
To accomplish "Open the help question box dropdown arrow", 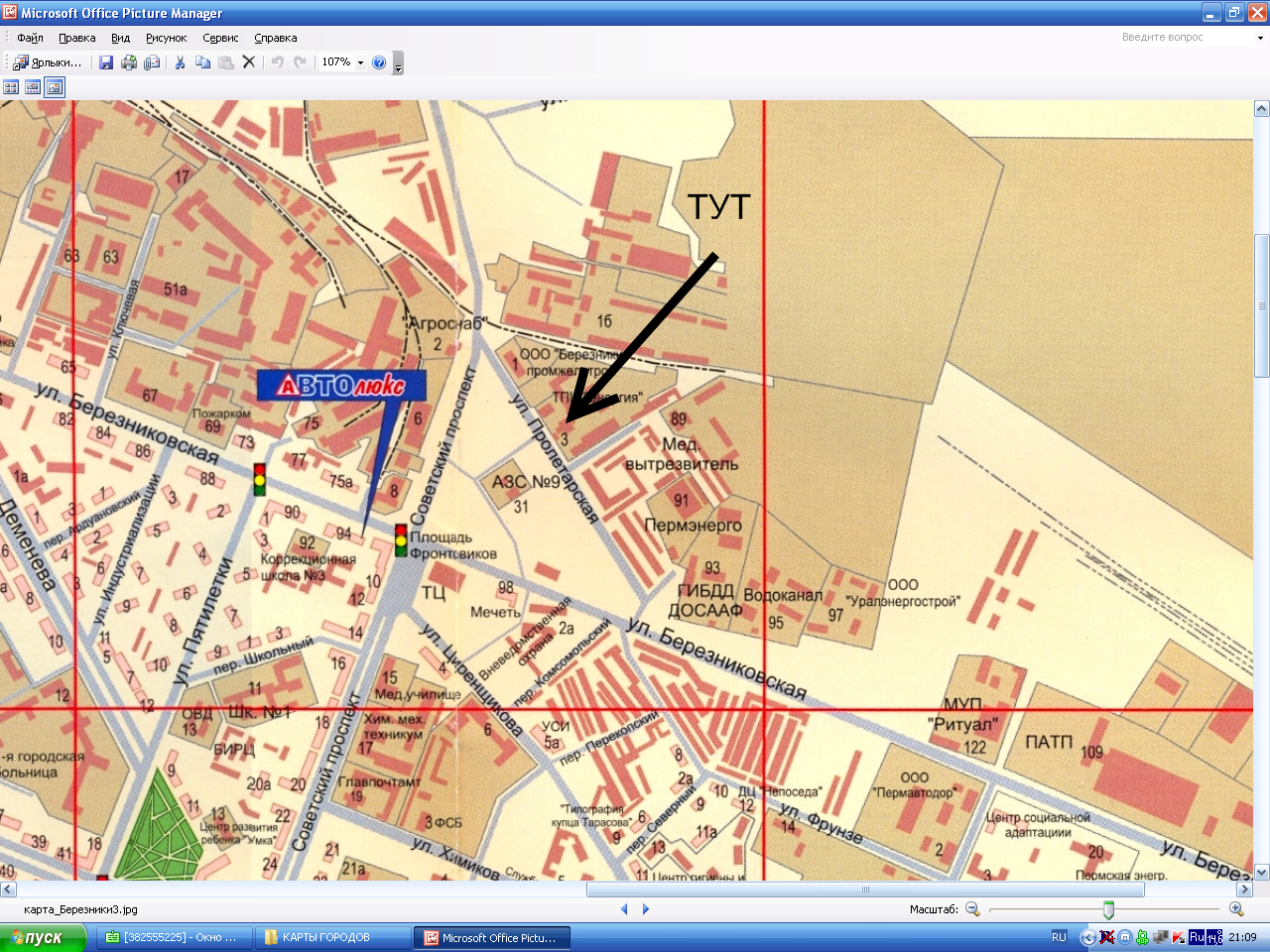I will (1260, 38).
